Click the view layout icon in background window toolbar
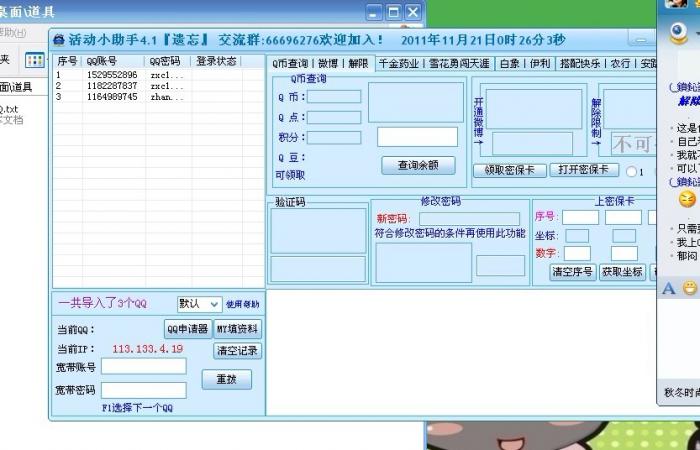700x450 pixels. [35, 60]
